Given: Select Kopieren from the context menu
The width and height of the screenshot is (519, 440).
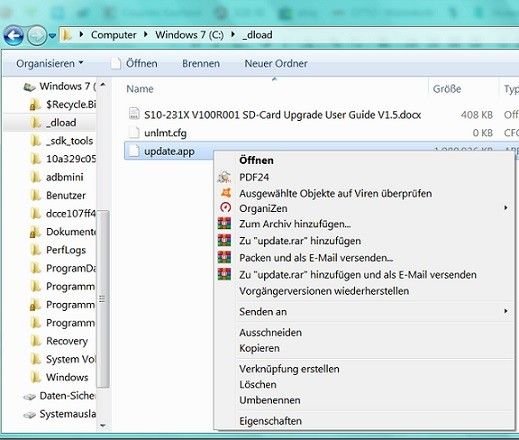Looking at the screenshot, I should click(259, 348).
